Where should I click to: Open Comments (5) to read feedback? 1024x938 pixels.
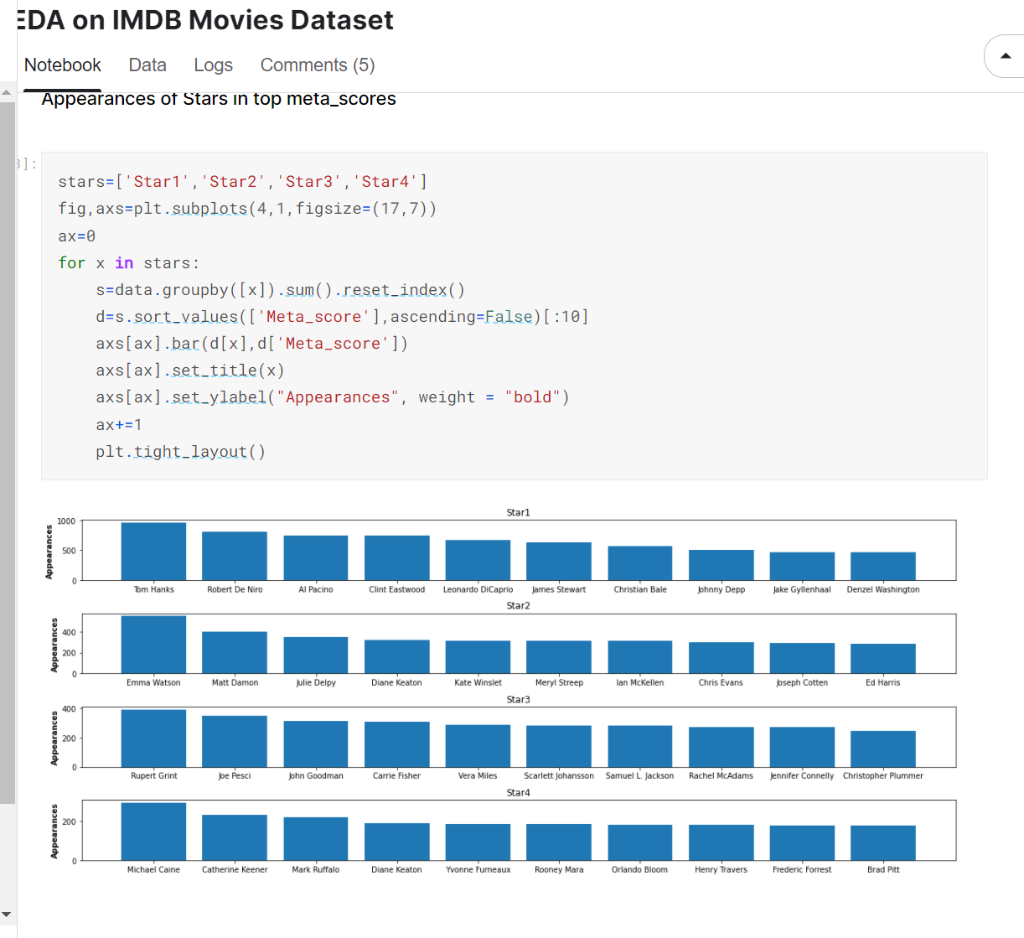(x=317, y=64)
